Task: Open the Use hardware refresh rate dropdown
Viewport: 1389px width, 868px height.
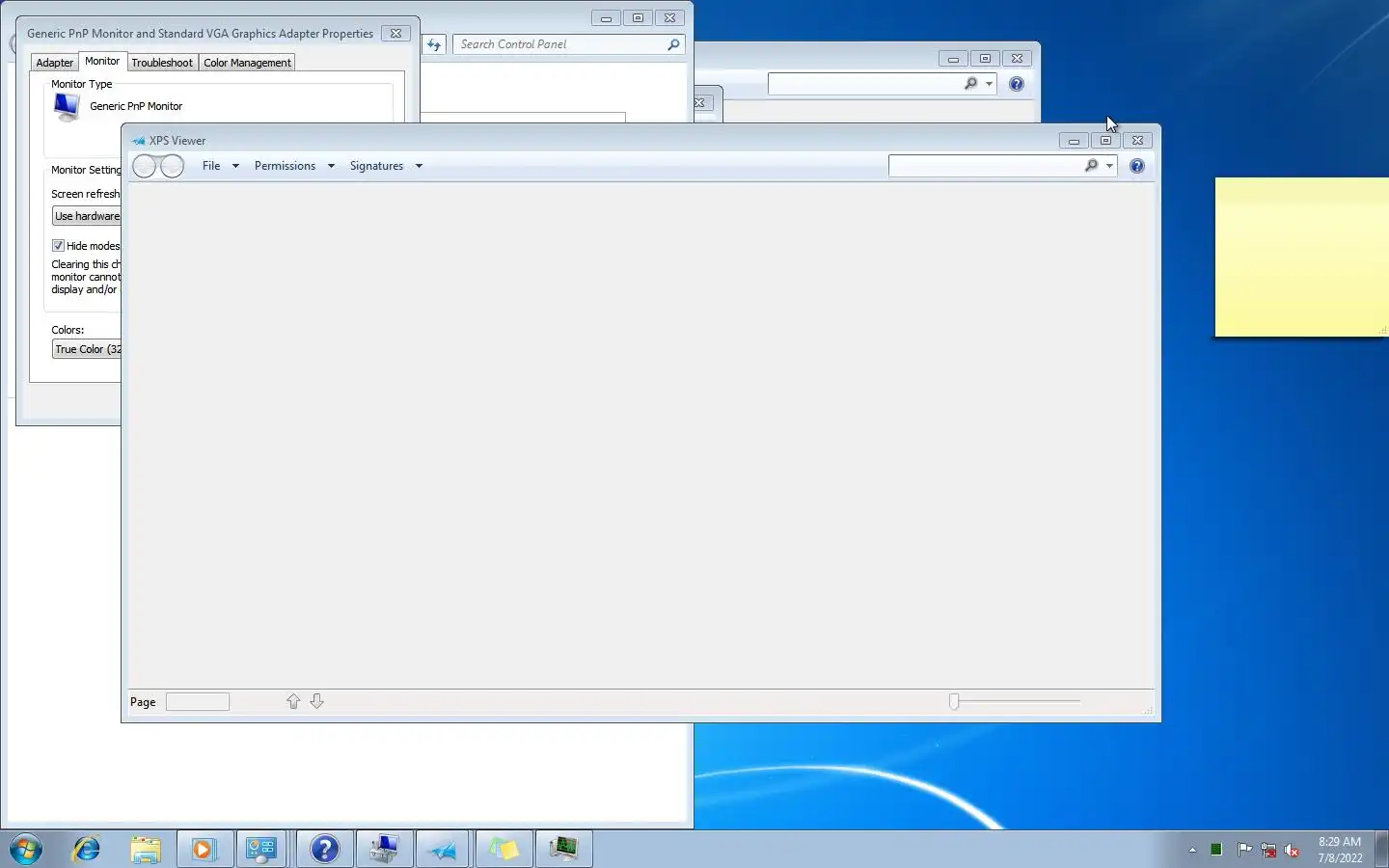Action: pos(87,216)
